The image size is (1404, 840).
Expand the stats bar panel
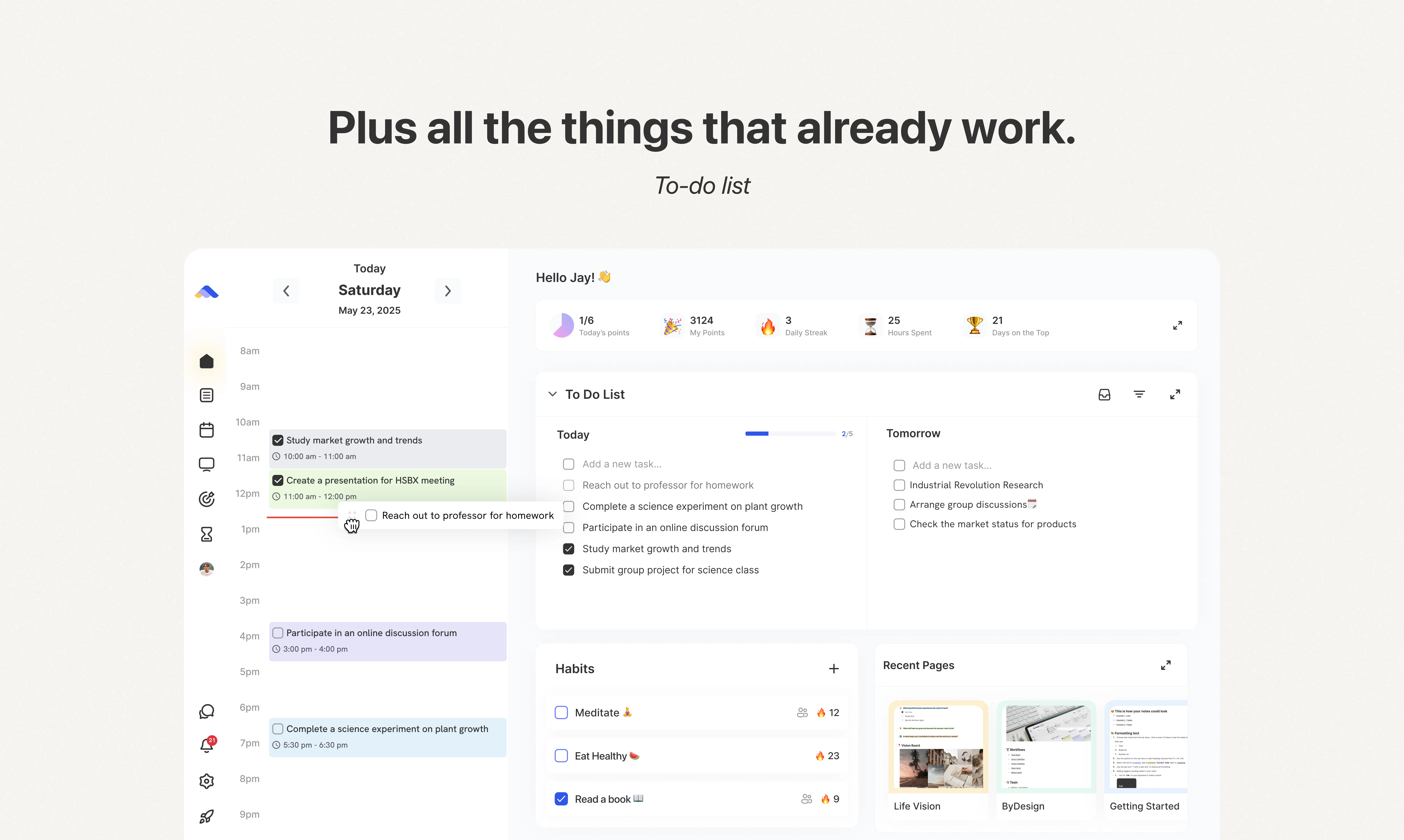tap(1178, 325)
